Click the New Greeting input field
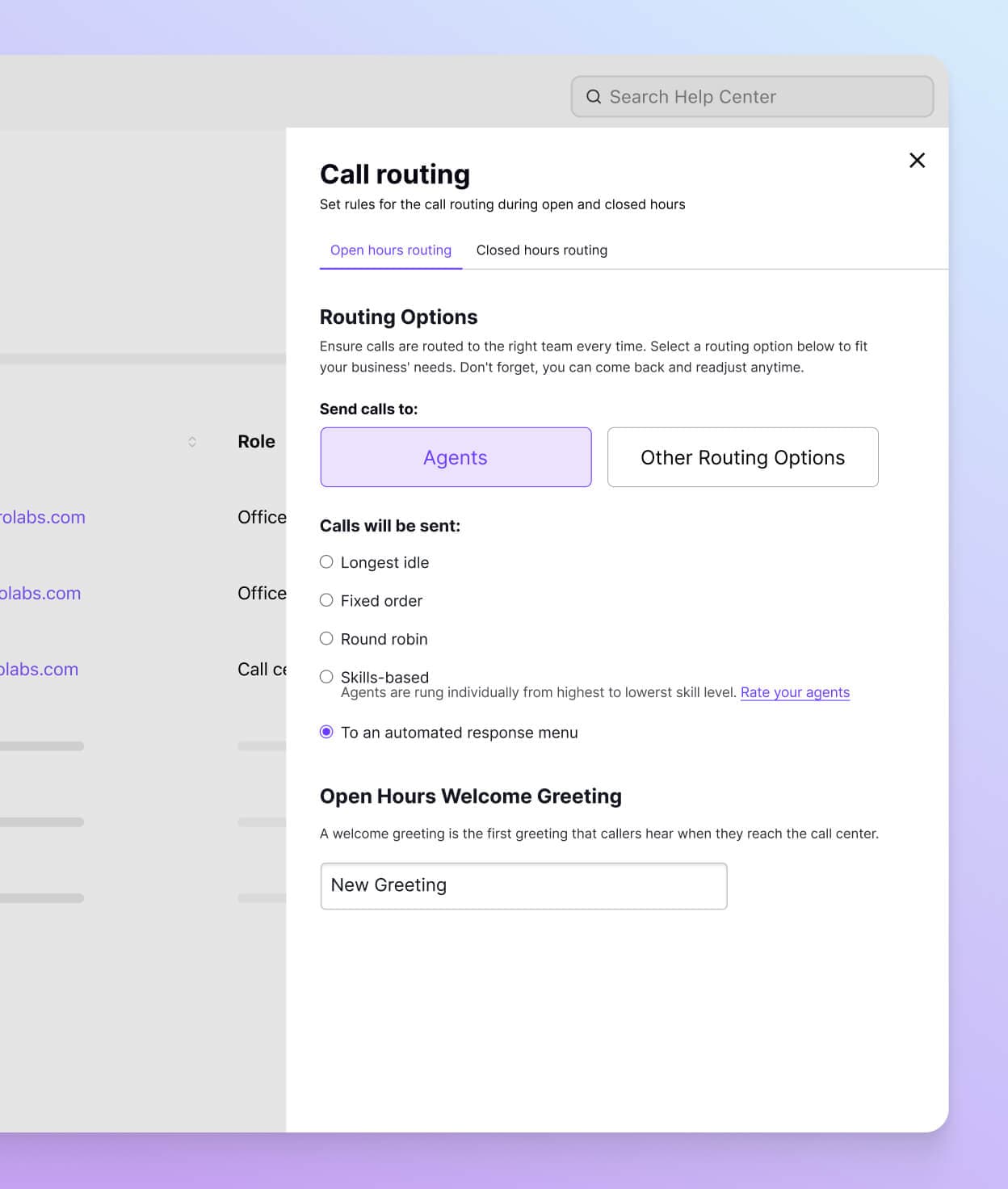 (523, 885)
